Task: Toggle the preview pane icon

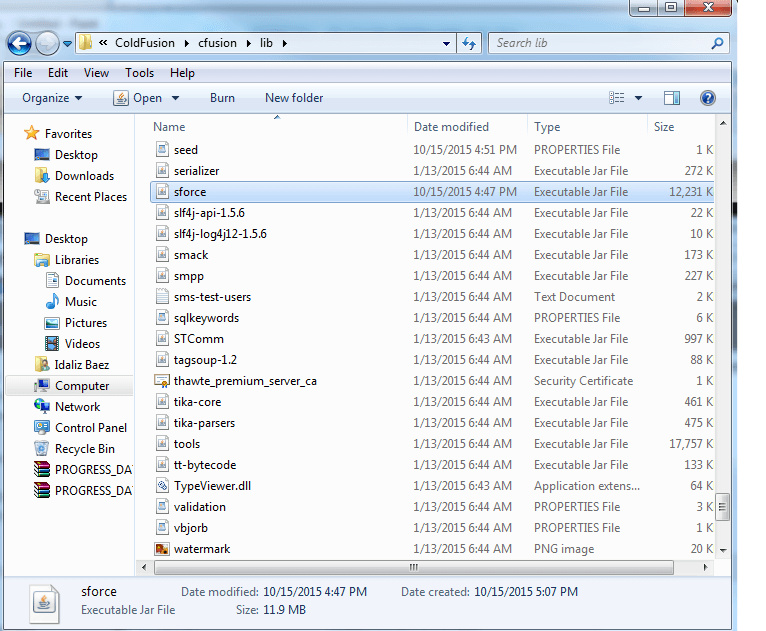Action: [x=672, y=98]
